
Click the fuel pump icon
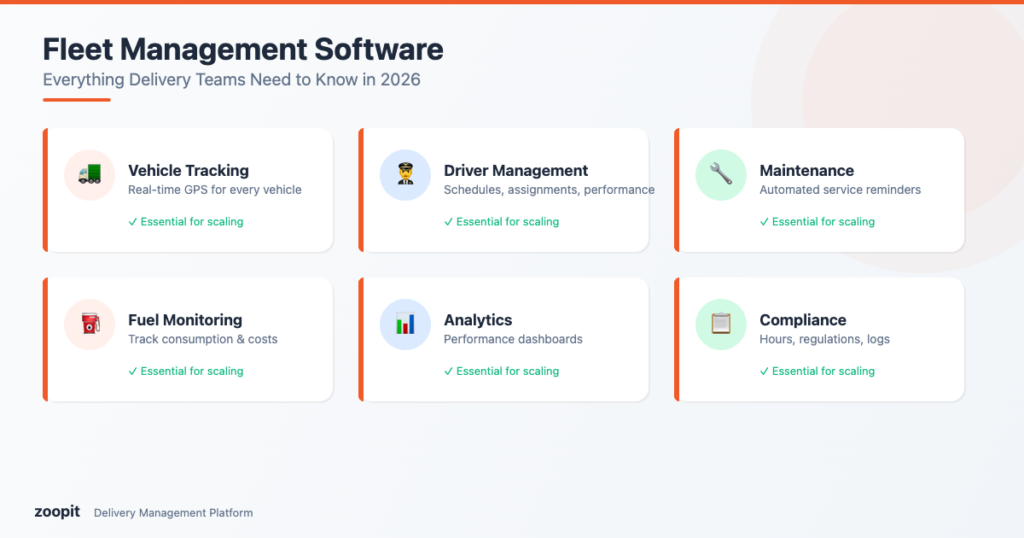tap(89, 324)
